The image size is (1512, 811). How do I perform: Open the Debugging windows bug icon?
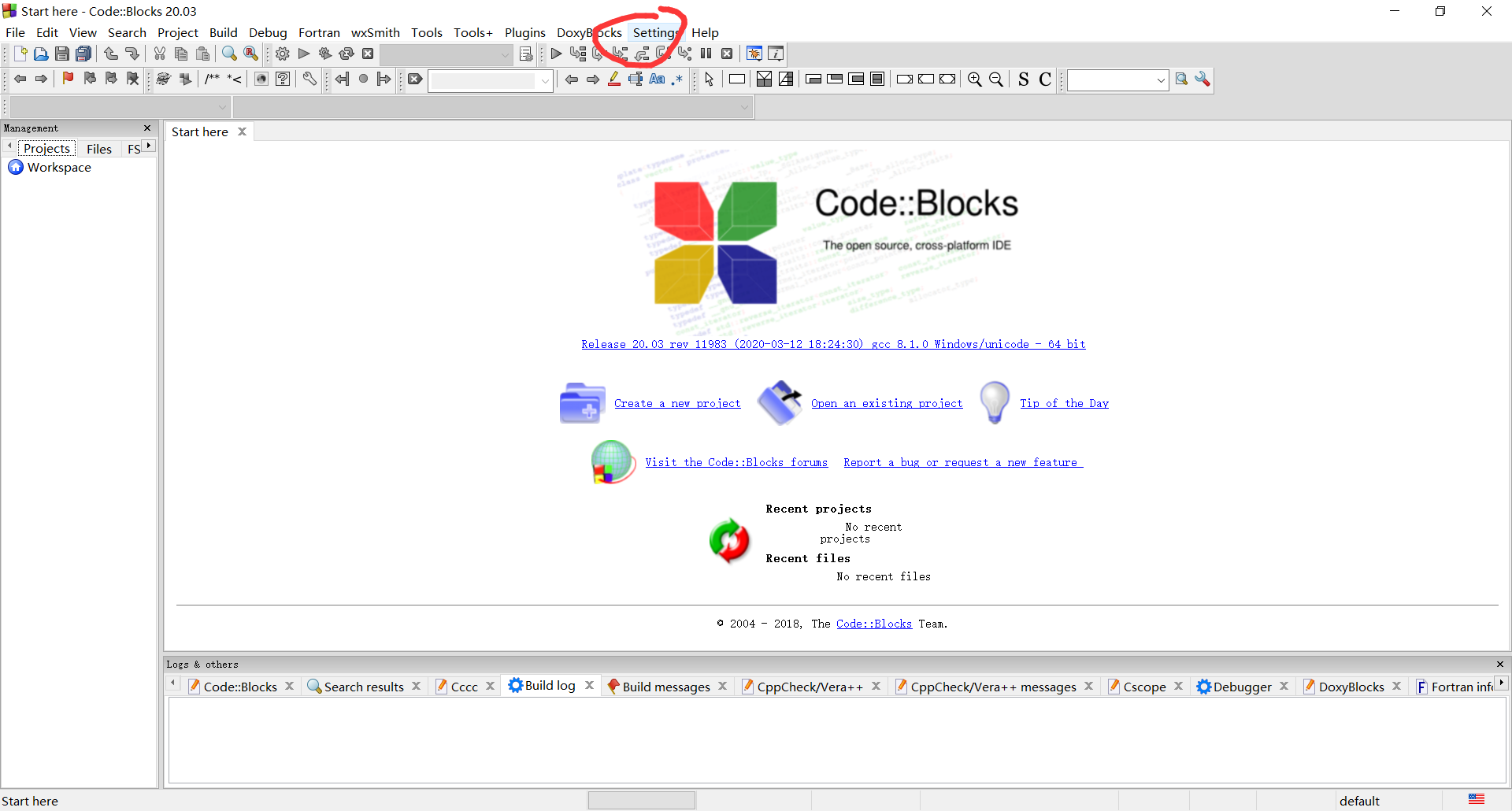point(754,54)
